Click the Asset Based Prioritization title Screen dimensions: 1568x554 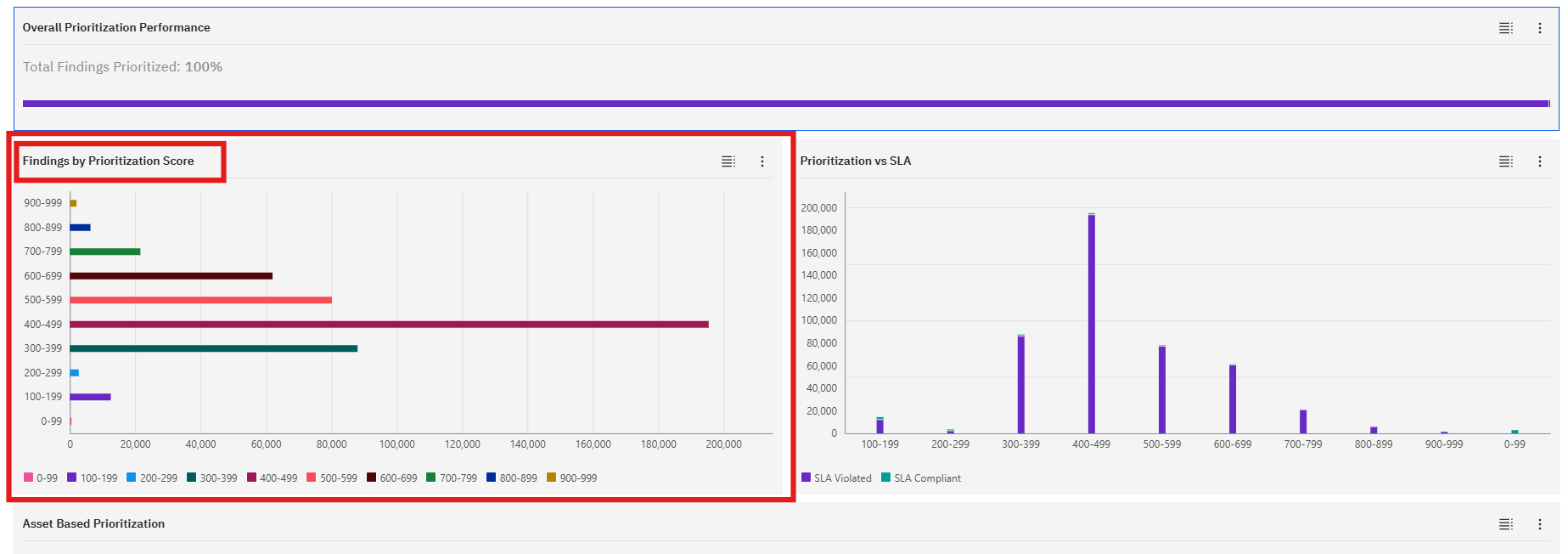(94, 524)
